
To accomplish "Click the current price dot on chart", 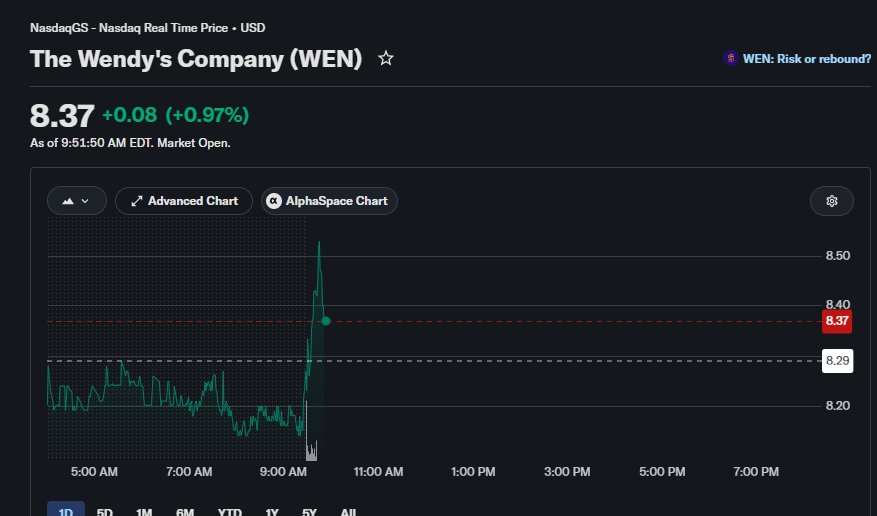I will click(x=326, y=321).
